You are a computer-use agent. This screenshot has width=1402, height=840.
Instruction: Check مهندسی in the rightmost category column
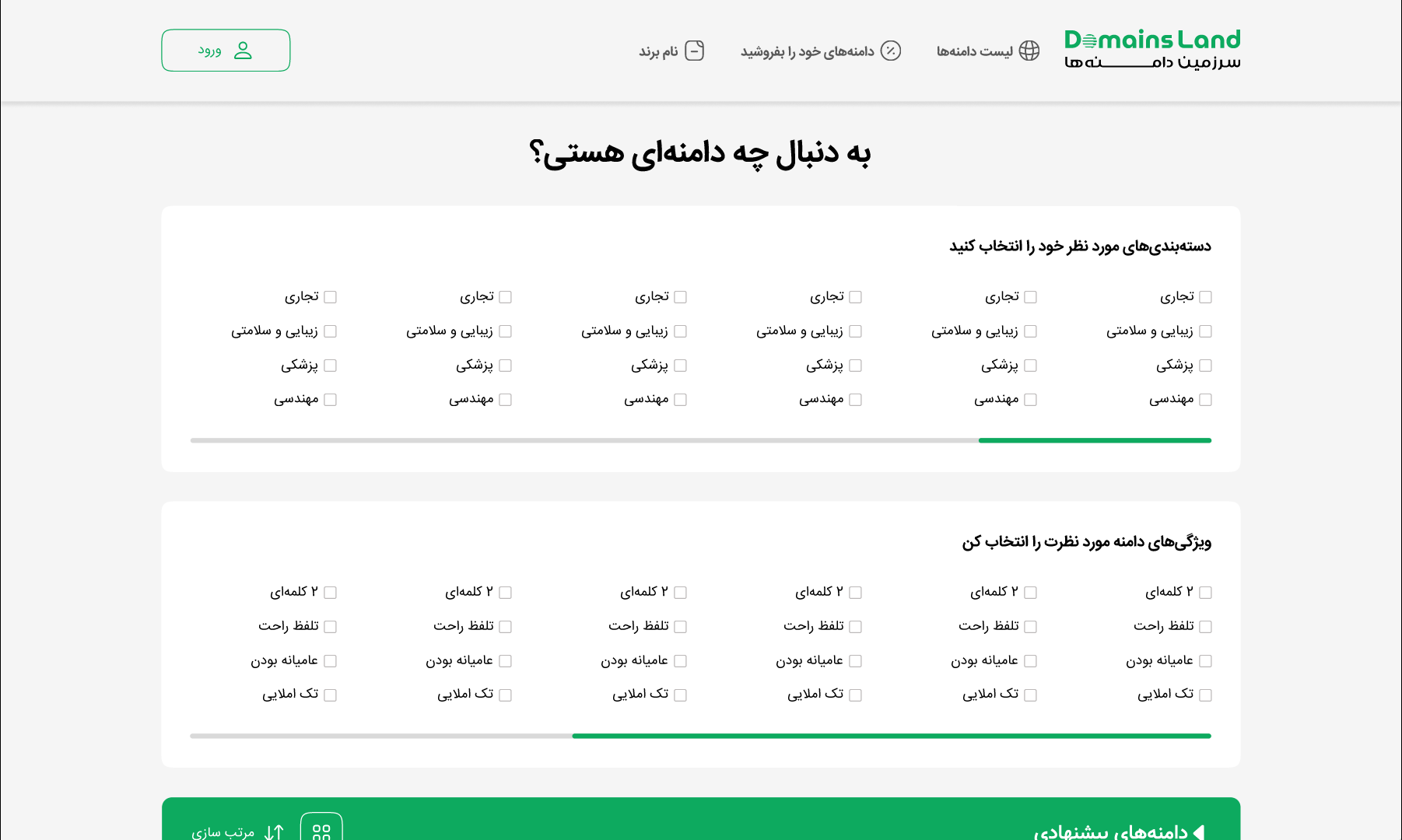(x=1205, y=400)
